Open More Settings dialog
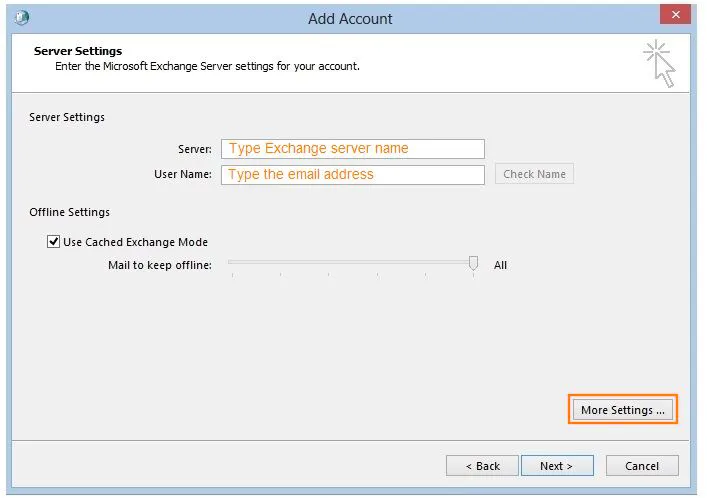Image resolution: width=707 pixels, height=498 pixels. (622, 410)
